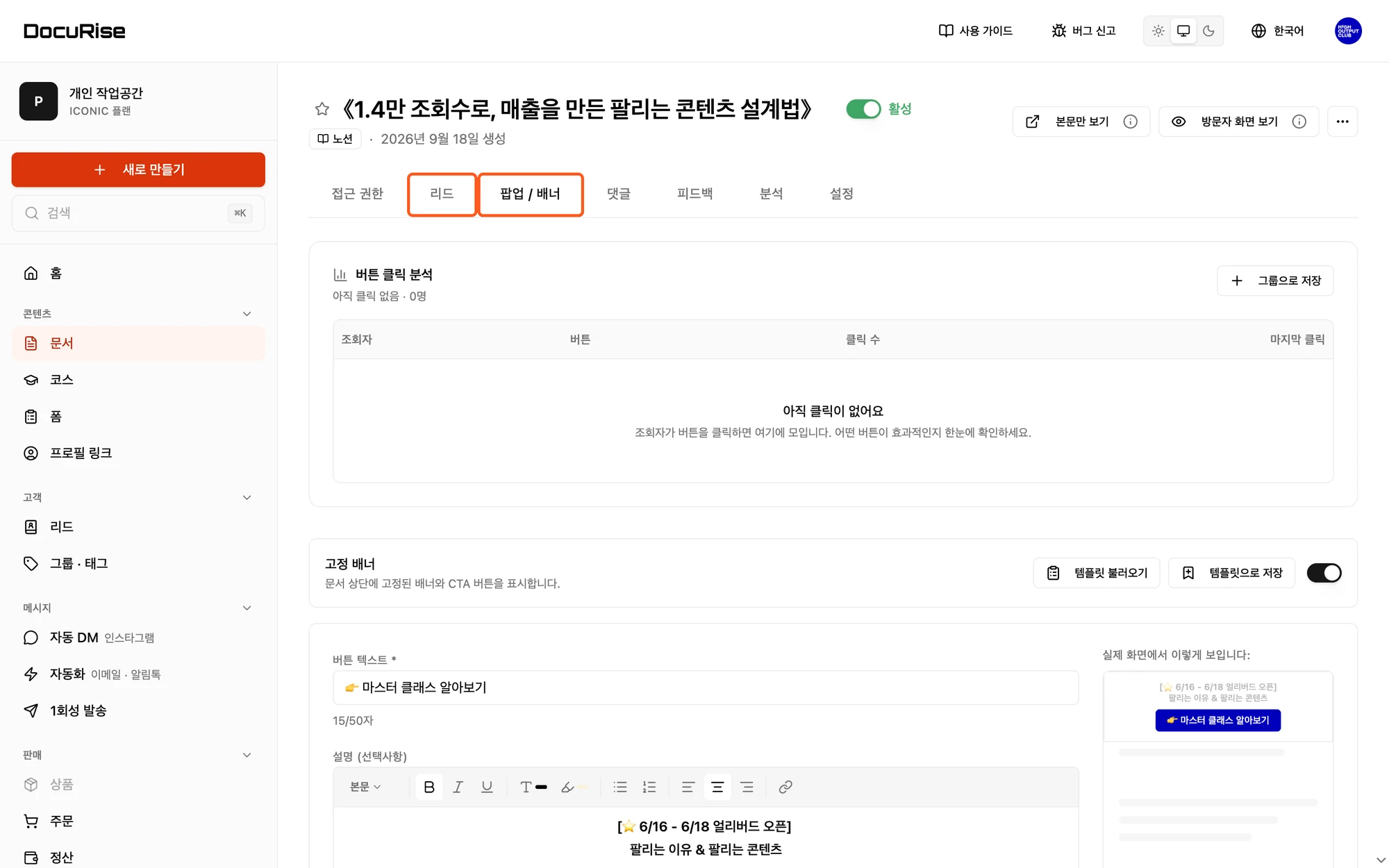Switch to the 접근 권한 tab
Viewport: 1389px width, 868px height.
[357, 194]
